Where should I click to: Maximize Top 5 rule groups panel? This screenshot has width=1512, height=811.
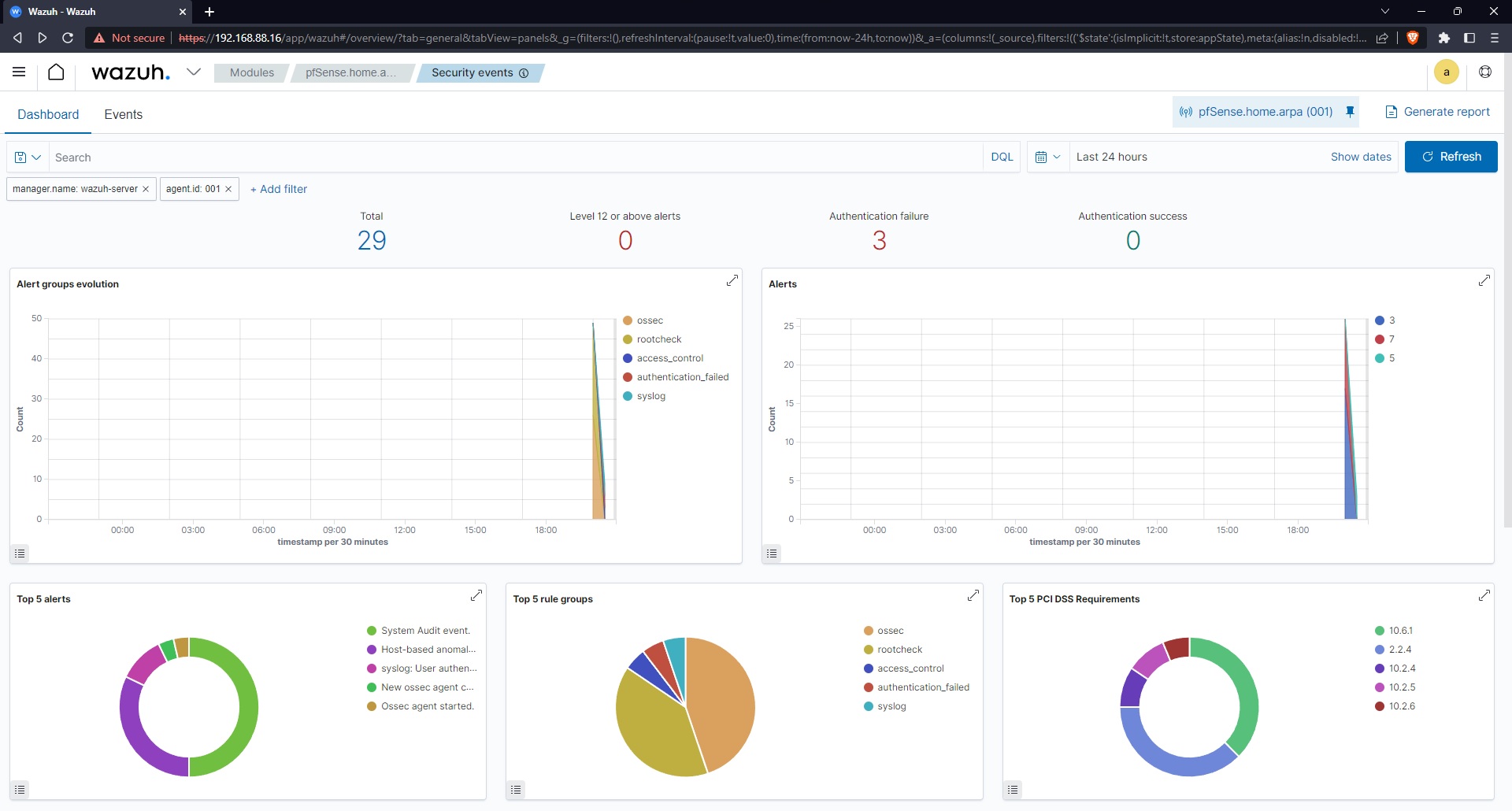click(973, 595)
